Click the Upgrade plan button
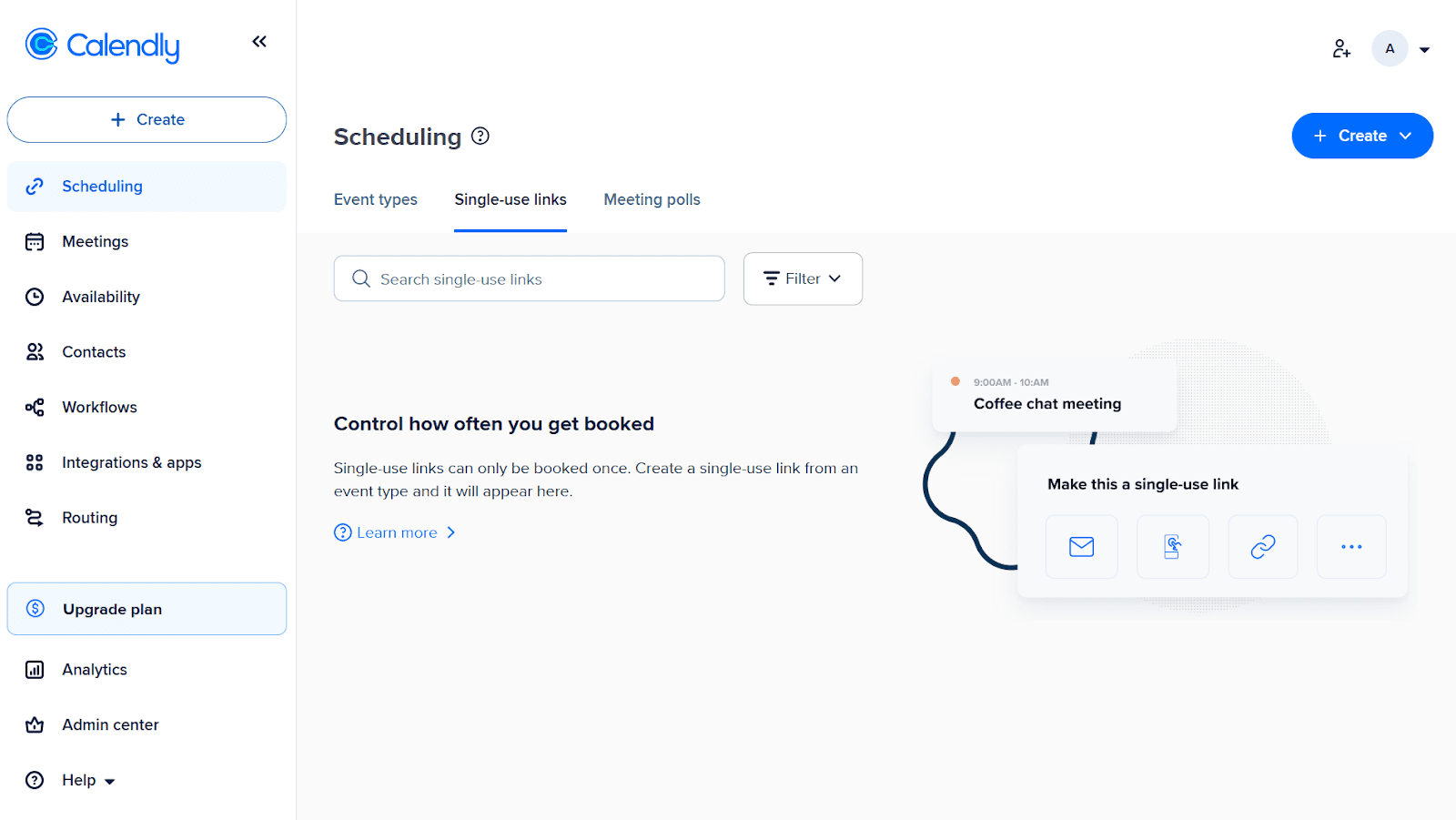This screenshot has height=820, width=1456. click(147, 609)
